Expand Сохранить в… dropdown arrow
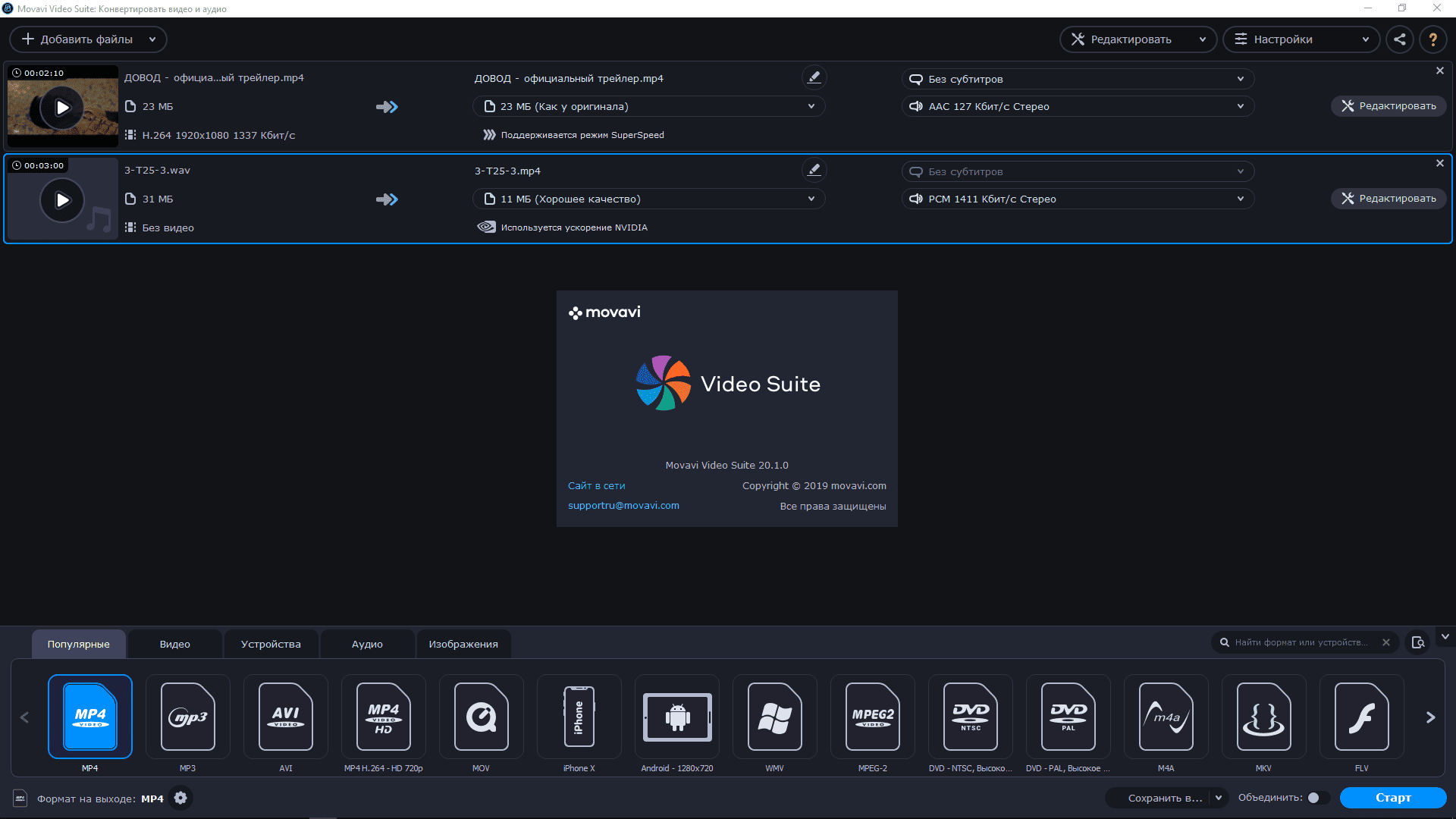Image resolution: width=1456 pixels, height=819 pixels. coord(1219,798)
